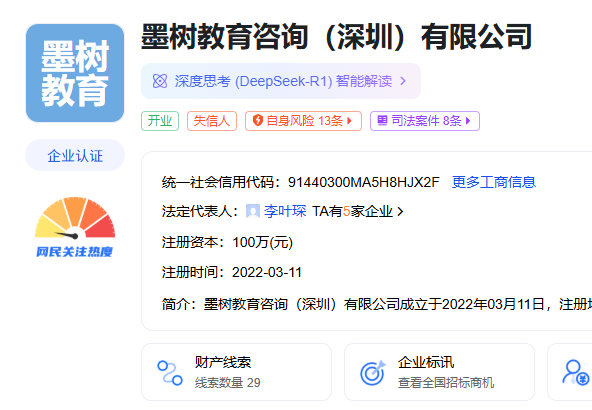Open the 企业标讯 card
The width and height of the screenshot is (592, 410).
439,372
